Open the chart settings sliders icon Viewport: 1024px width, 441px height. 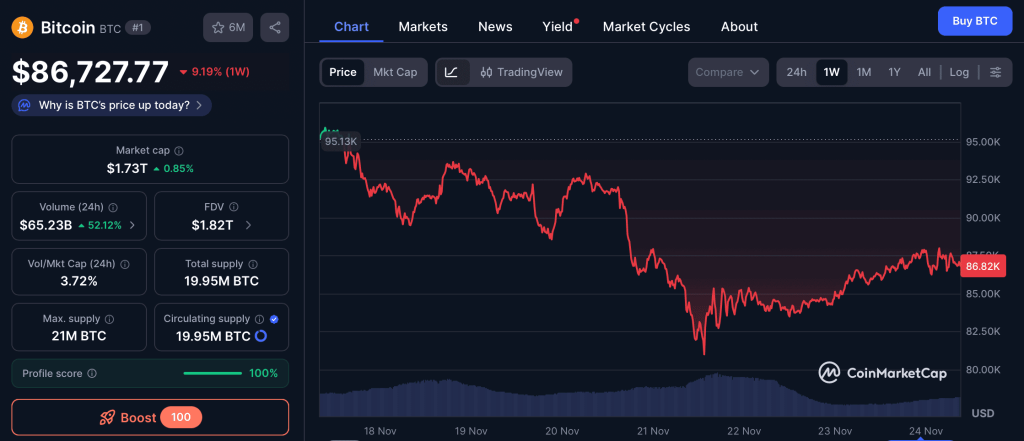coord(995,72)
